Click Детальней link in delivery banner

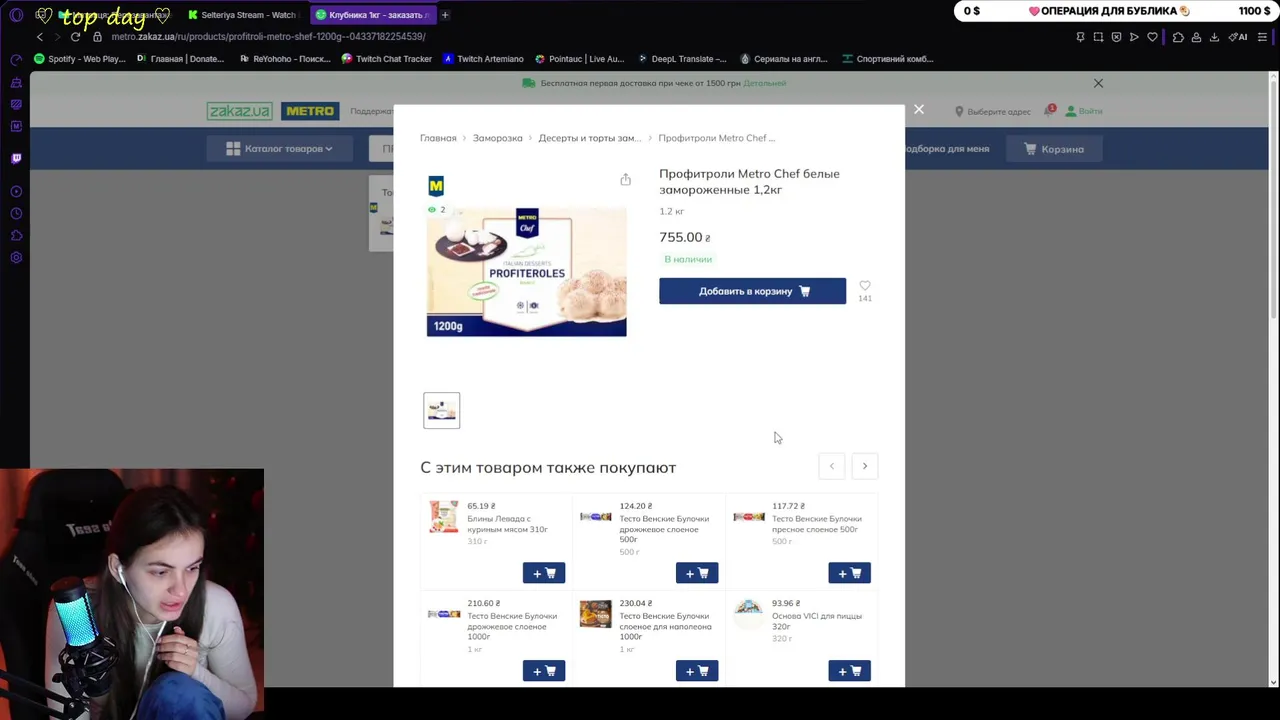(765, 83)
